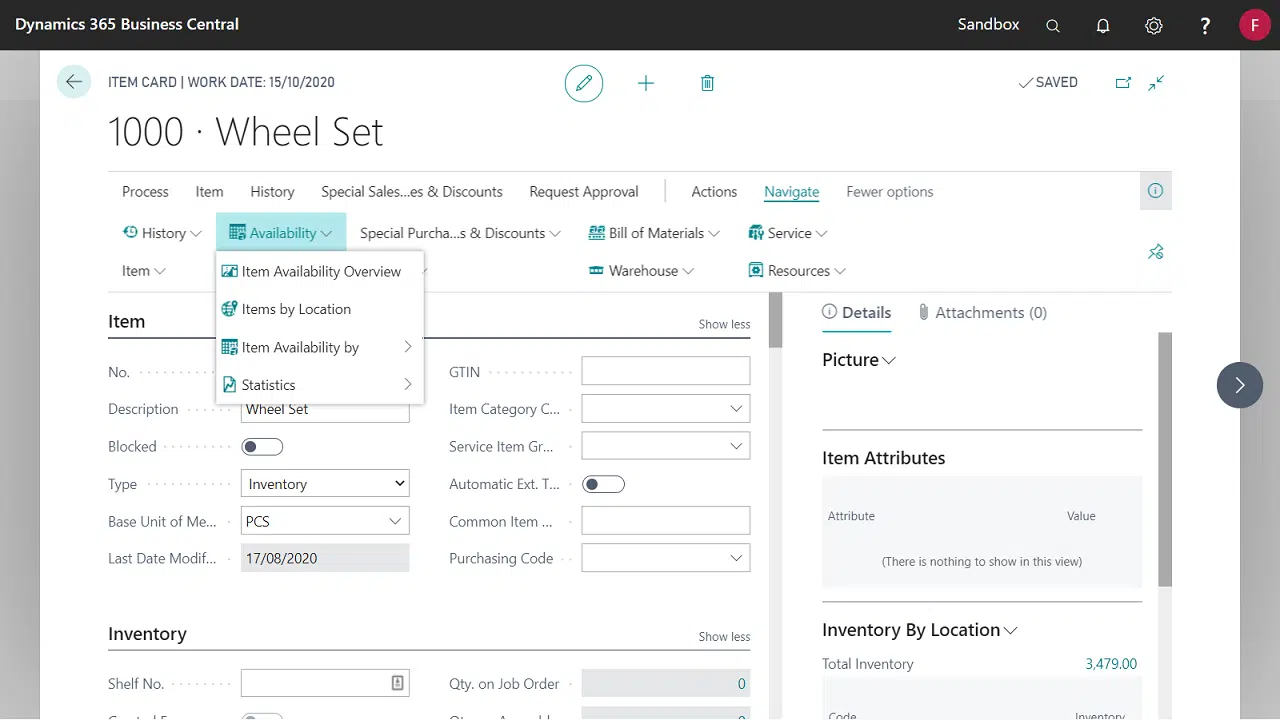Click the search magnifier icon

[1053, 26]
